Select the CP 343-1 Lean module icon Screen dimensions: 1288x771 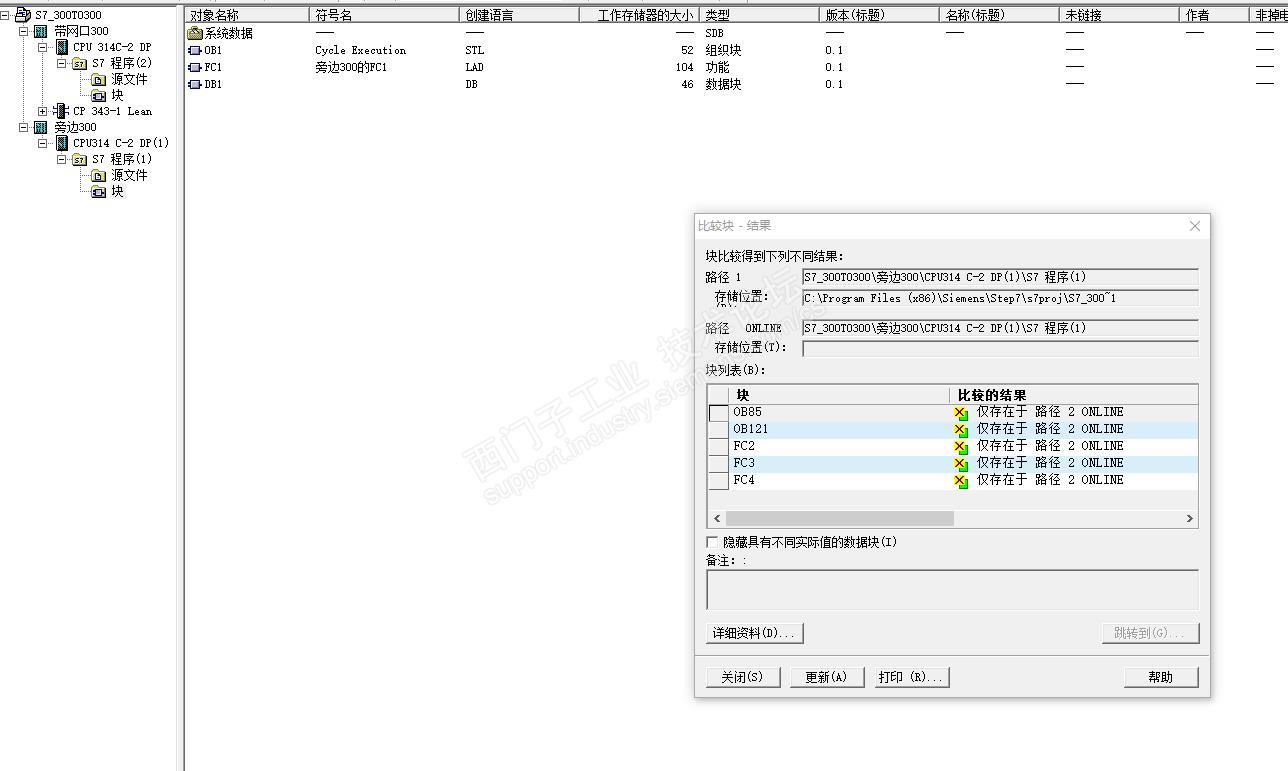[x=61, y=111]
